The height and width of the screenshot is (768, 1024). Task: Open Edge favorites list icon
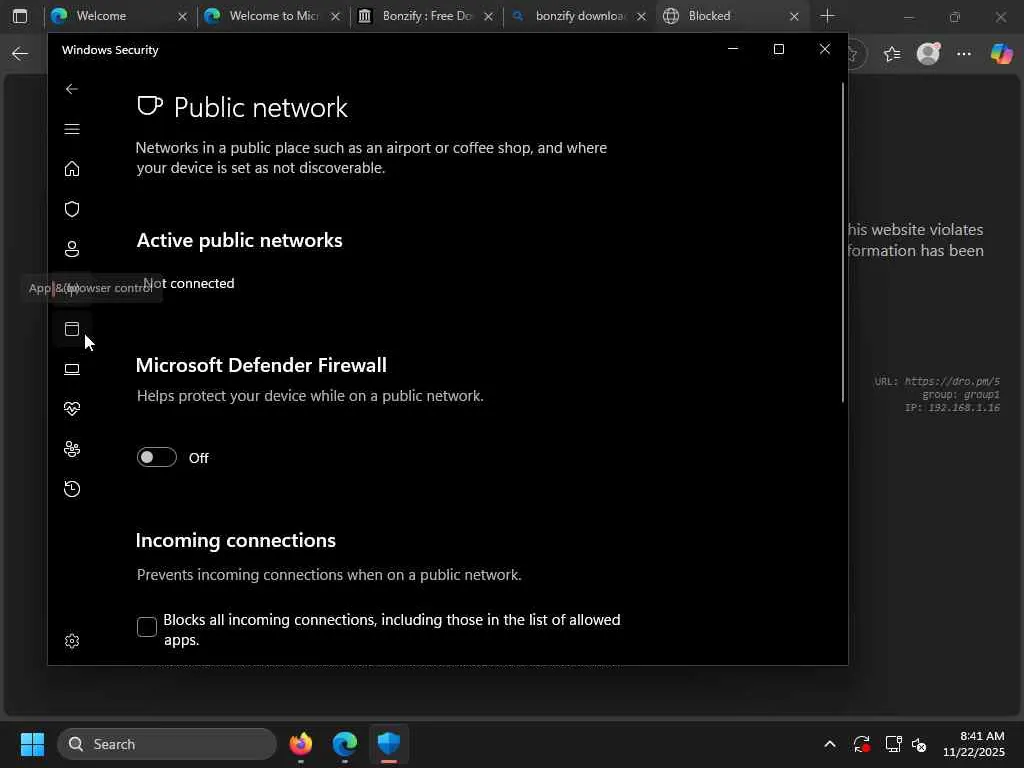tap(892, 54)
